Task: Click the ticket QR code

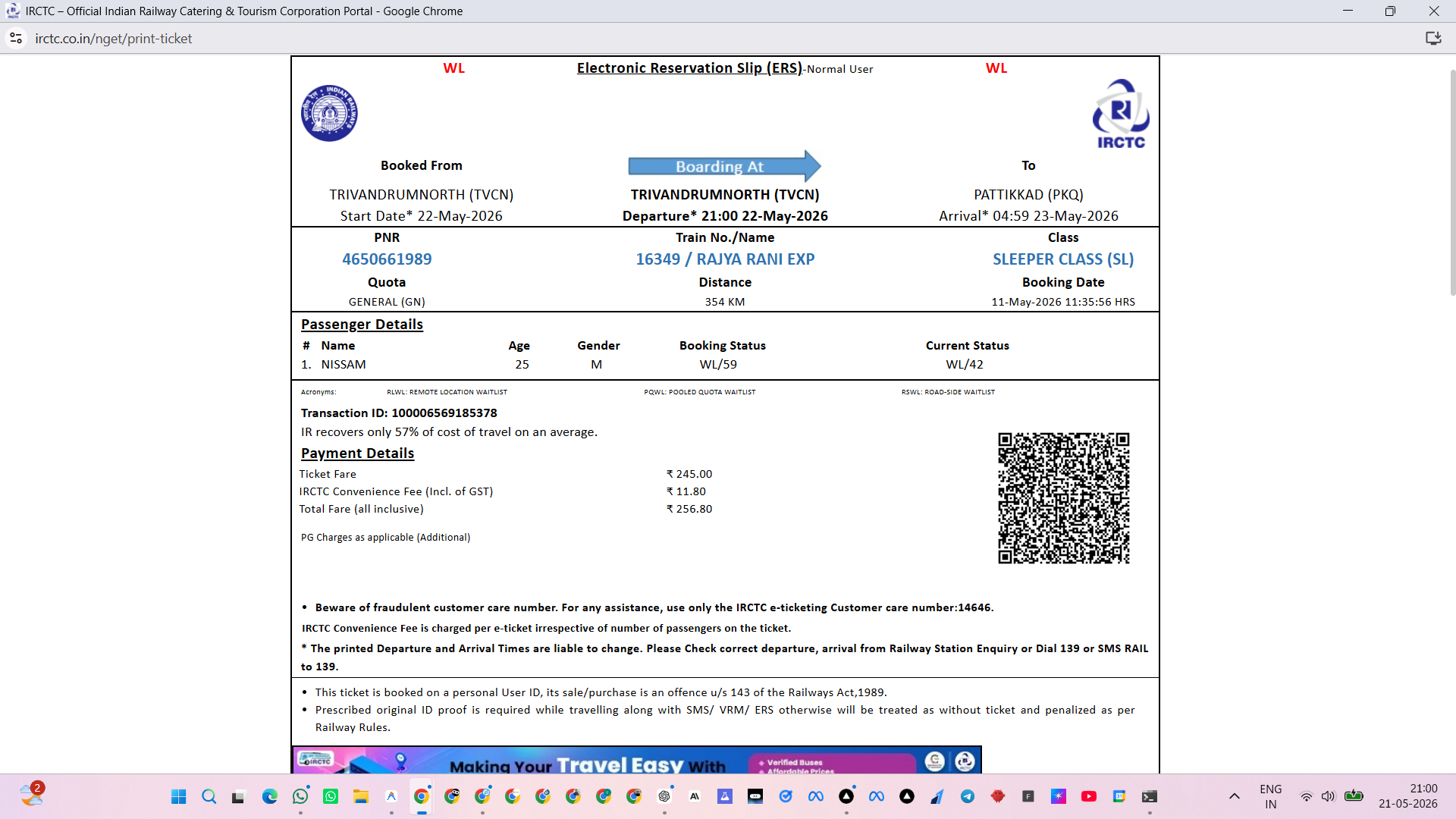Action: click(1063, 498)
